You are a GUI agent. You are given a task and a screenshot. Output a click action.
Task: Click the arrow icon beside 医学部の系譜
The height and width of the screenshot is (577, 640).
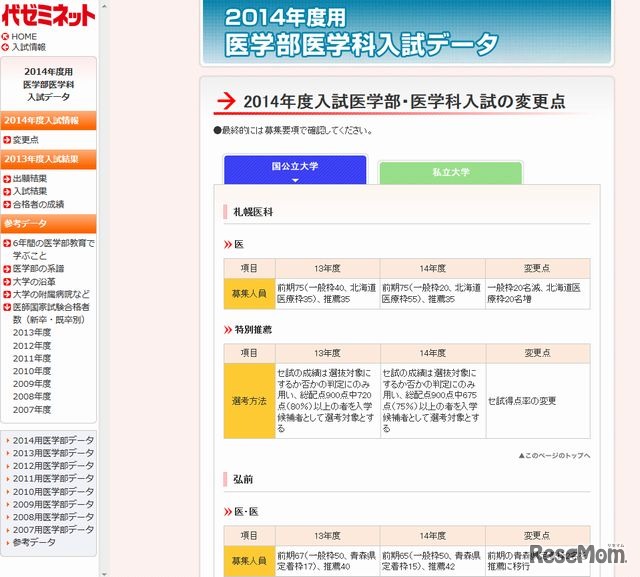[7, 268]
